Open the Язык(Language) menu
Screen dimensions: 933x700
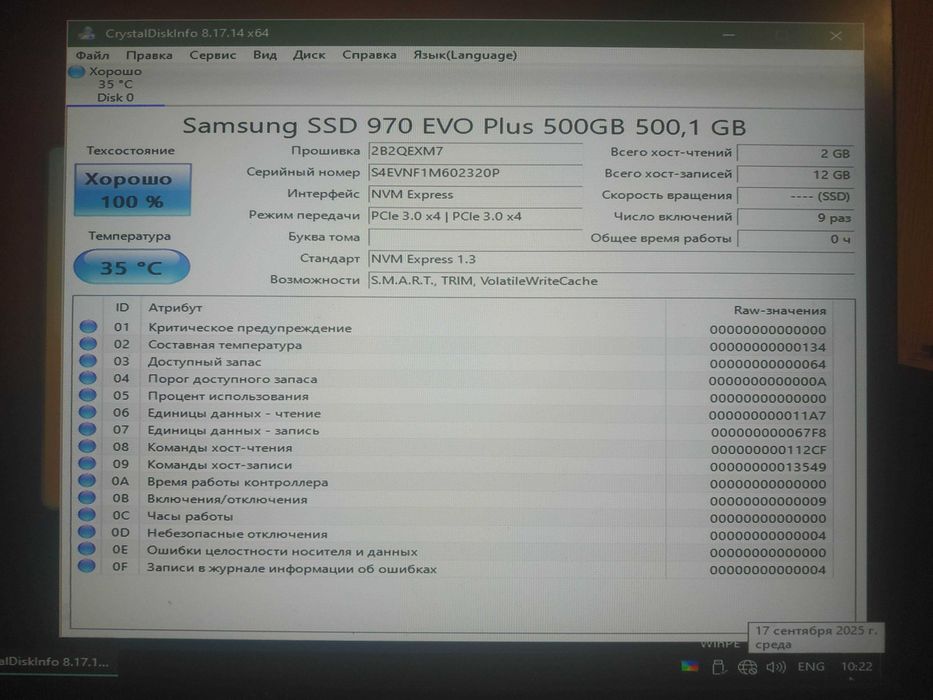[x=465, y=55]
